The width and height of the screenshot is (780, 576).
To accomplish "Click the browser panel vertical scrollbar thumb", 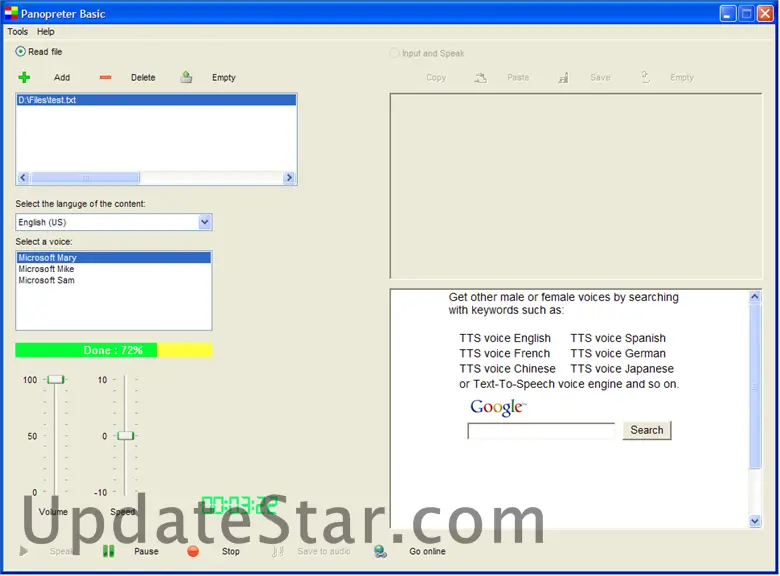I will click(x=755, y=386).
